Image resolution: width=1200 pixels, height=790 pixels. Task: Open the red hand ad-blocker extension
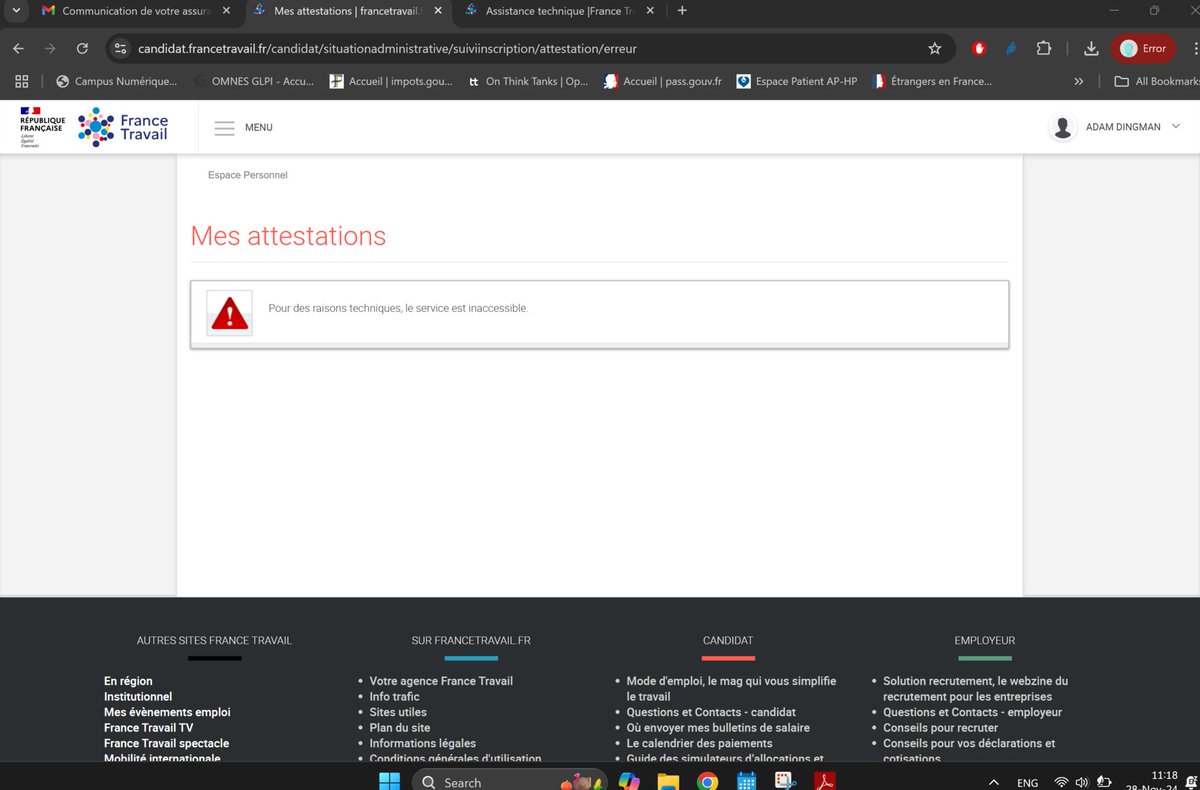979,48
